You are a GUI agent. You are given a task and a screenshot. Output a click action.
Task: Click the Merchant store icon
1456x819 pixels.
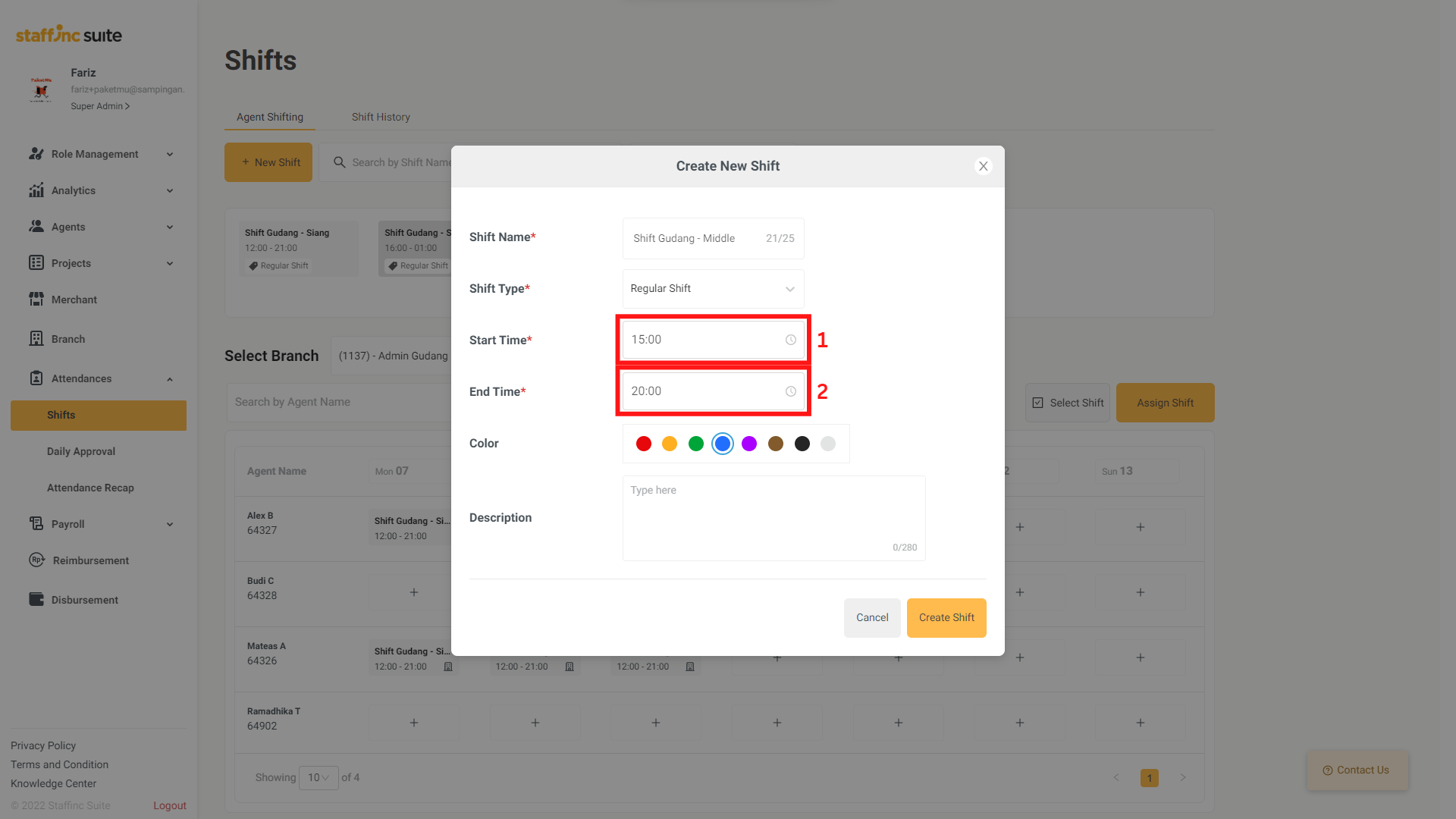pyautogui.click(x=36, y=300)
